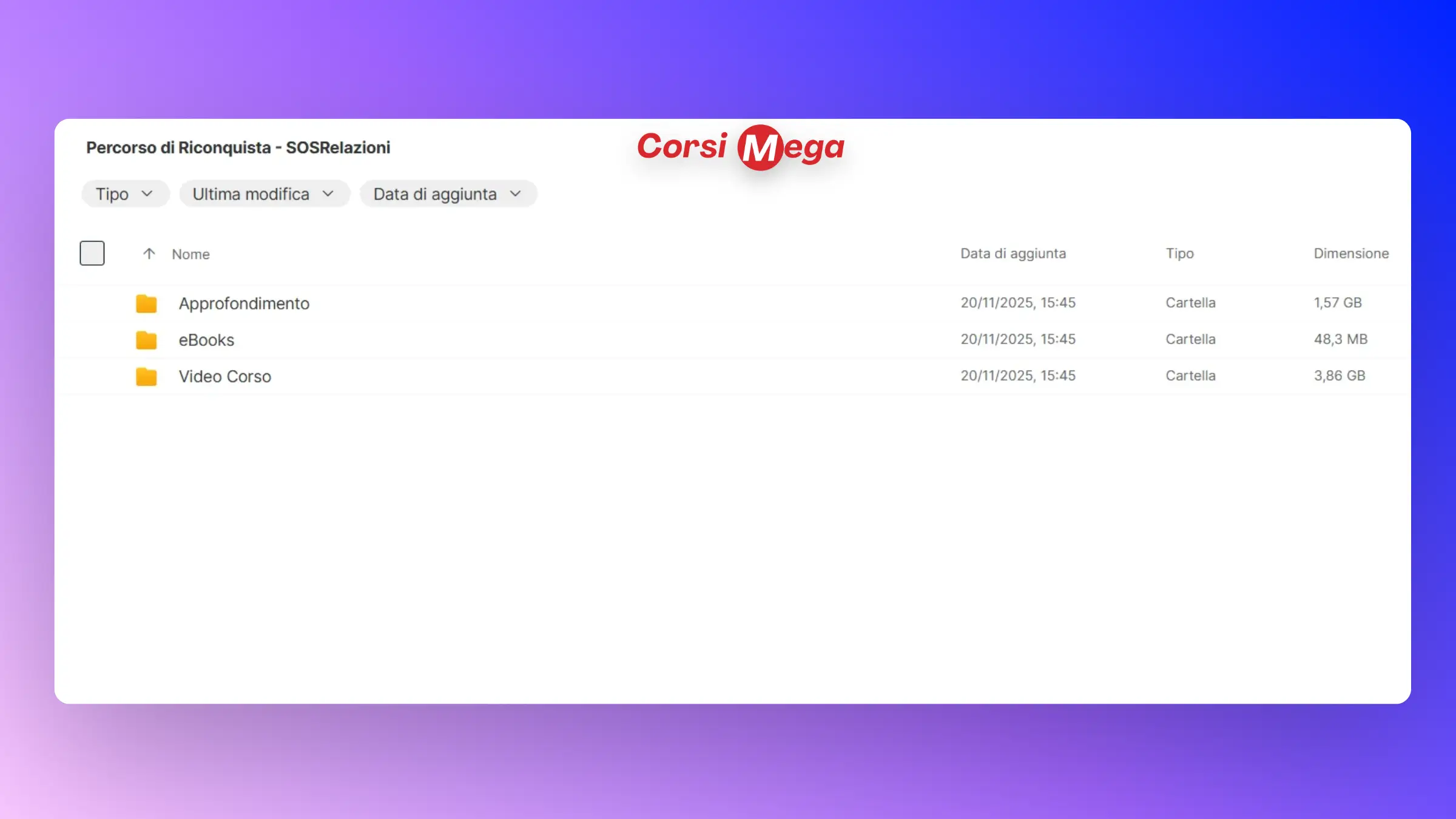Click the date in the eBooks row
Screen dimensions: 1456x819
1018,339
